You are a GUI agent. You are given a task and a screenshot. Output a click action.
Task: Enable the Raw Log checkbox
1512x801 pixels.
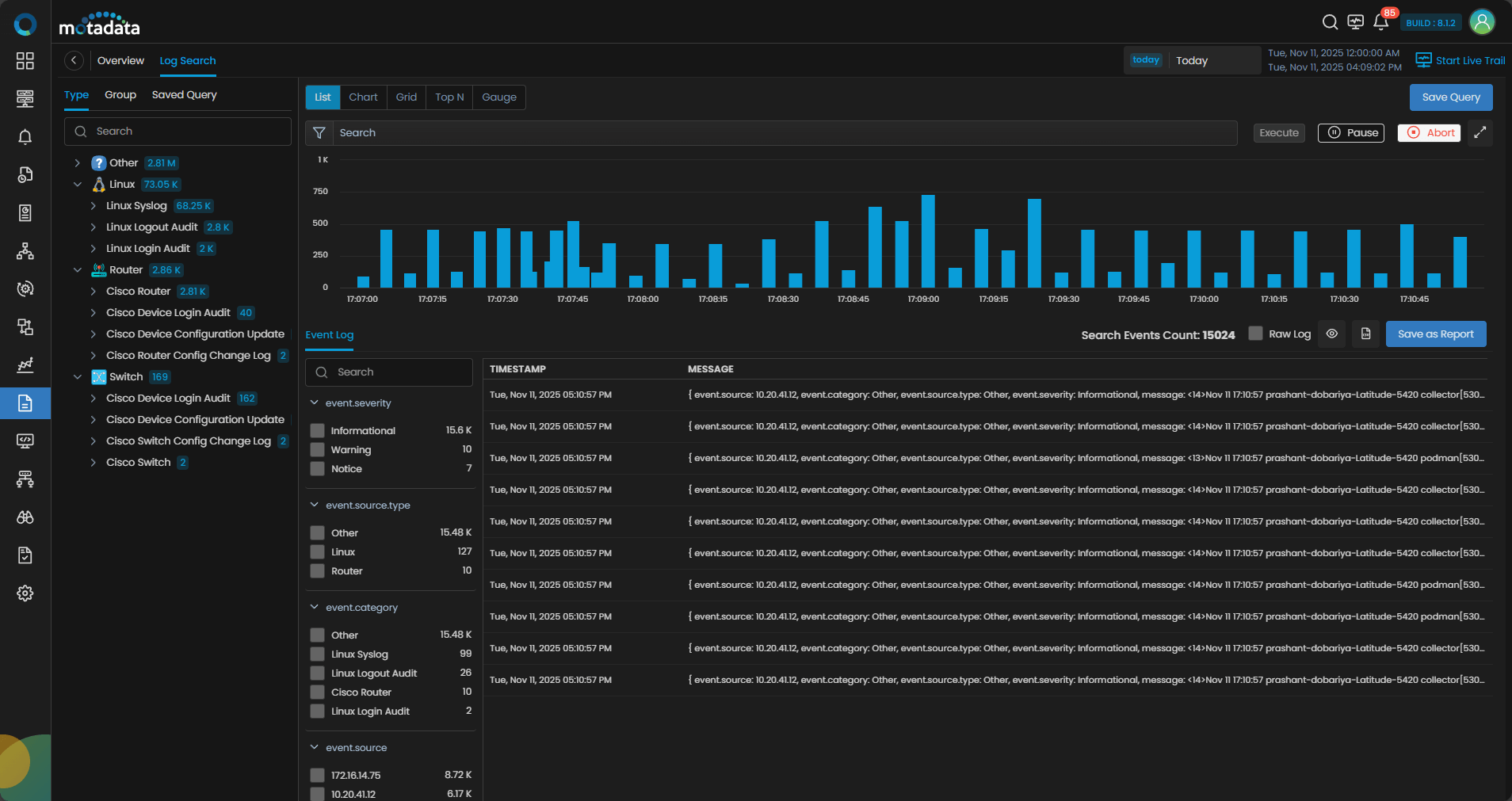pos(1255,334)
